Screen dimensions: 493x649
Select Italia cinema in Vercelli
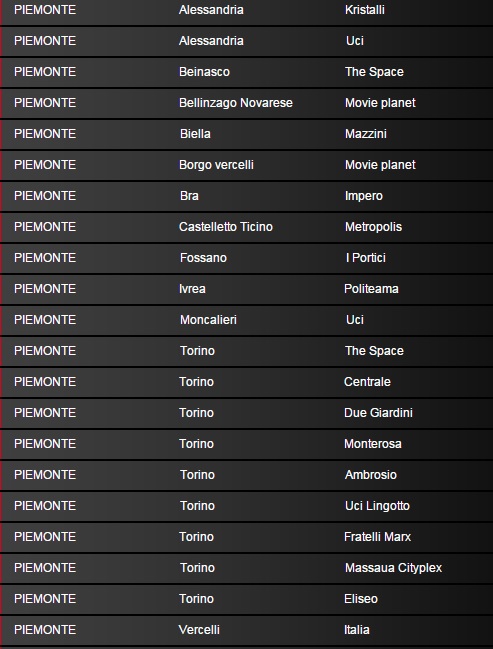click(x=356, y=630)
